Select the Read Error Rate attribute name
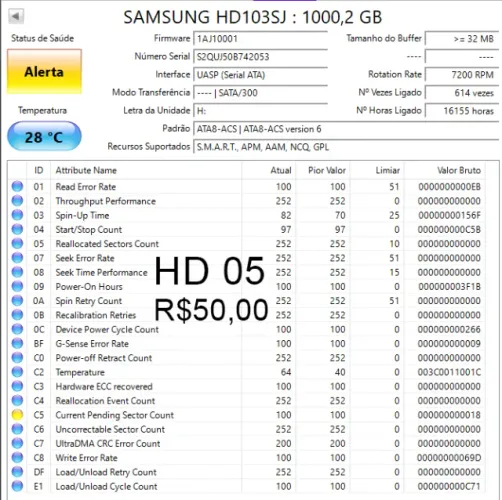This screenshot has height=500, width=502. point(86,187)
